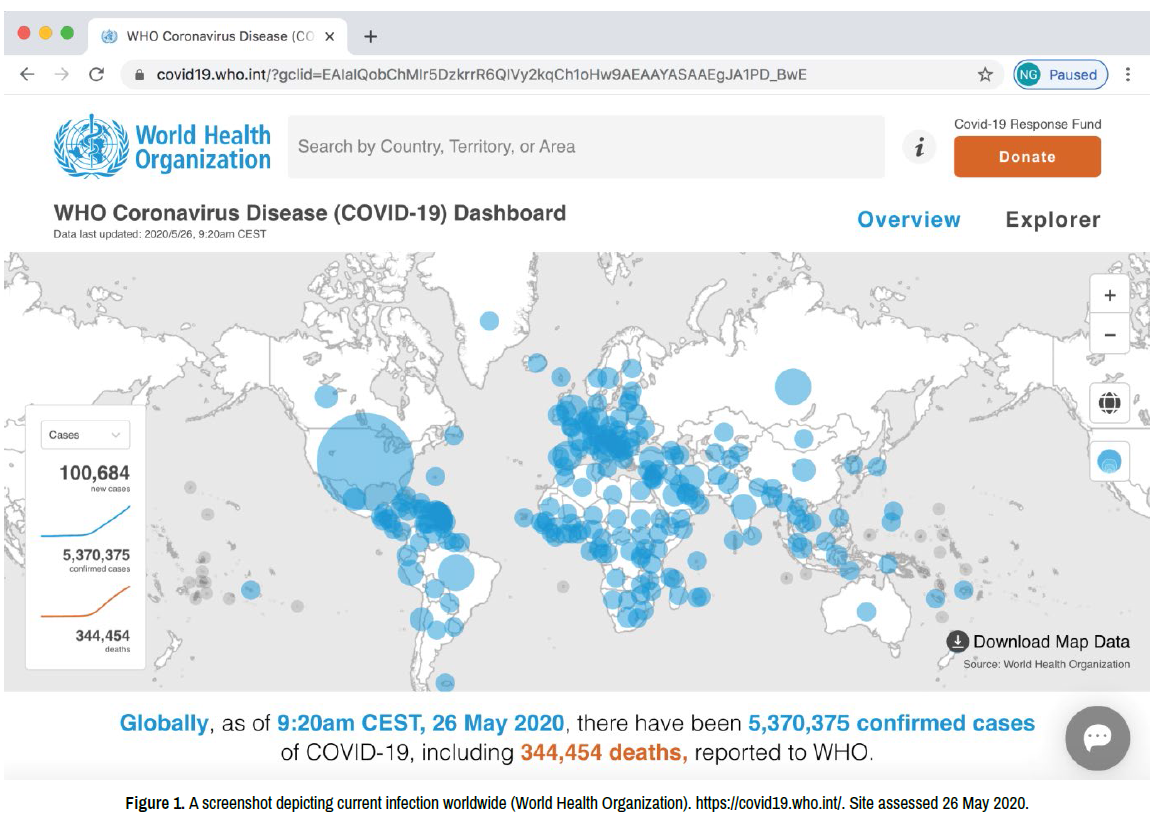
Task: Go forward in browser history
Action: click(x=61, y=74)
